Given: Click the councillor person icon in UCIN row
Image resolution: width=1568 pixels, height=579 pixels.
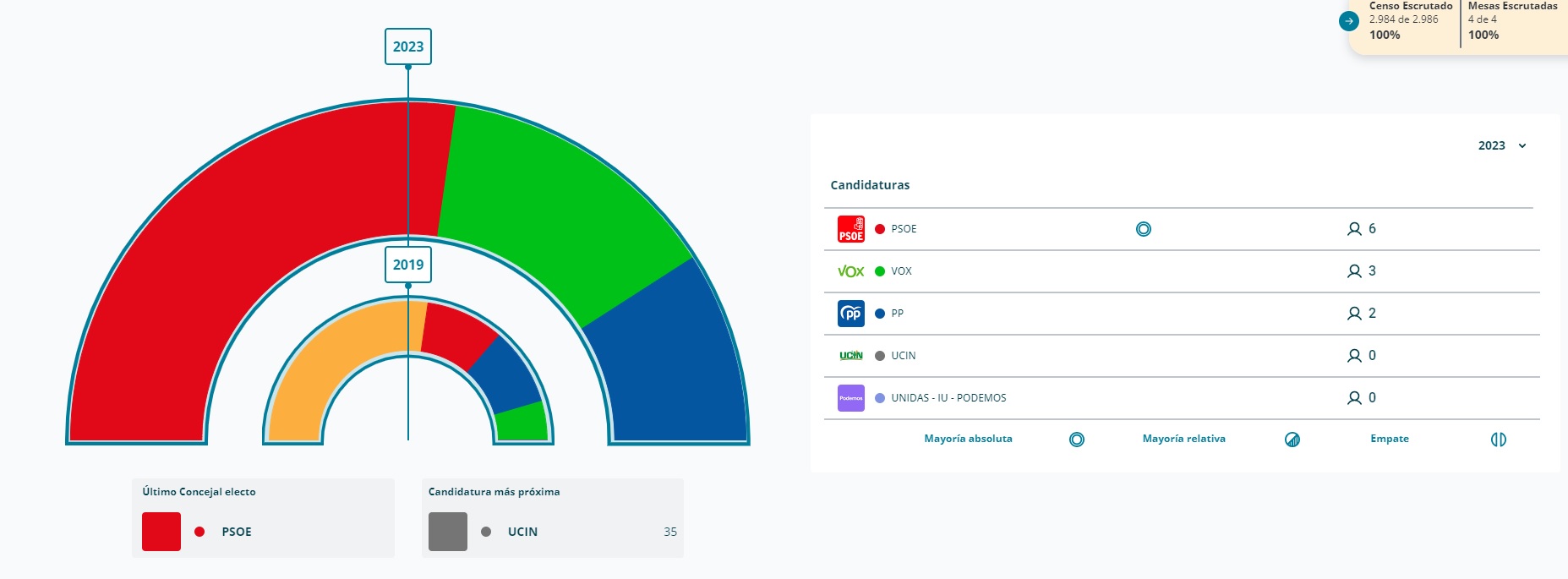Looking at the screenshot, I should [1354, 356].
